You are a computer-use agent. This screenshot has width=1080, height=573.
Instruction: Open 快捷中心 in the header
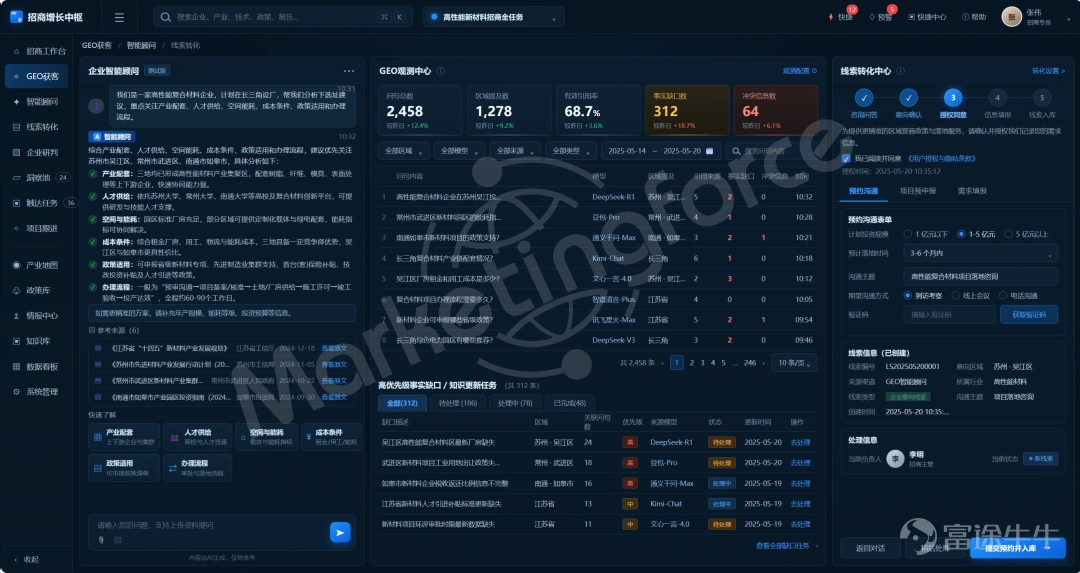(927, 17)
